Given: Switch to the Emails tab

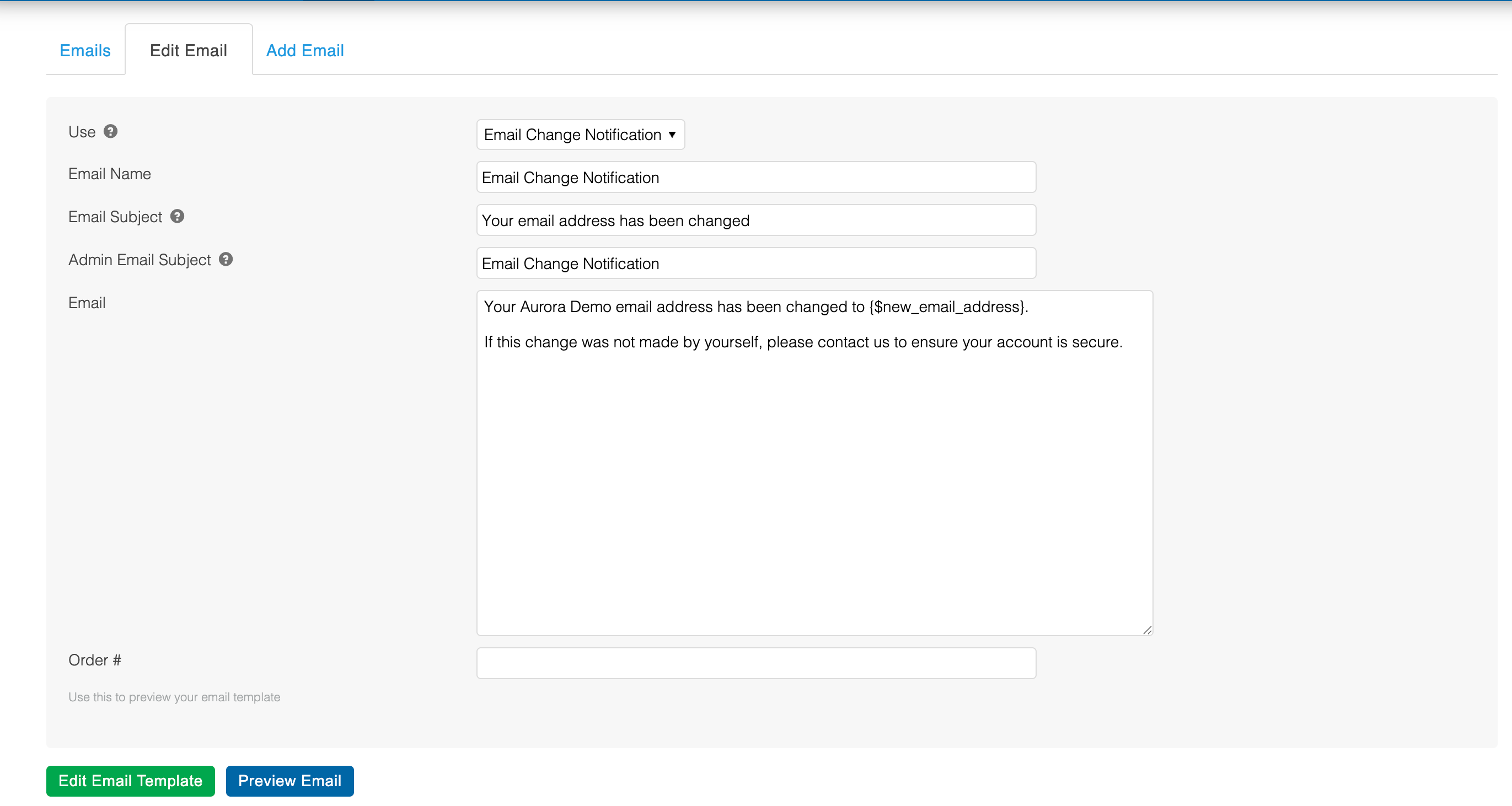Looking at the screenshot, I should coord(85,51).
